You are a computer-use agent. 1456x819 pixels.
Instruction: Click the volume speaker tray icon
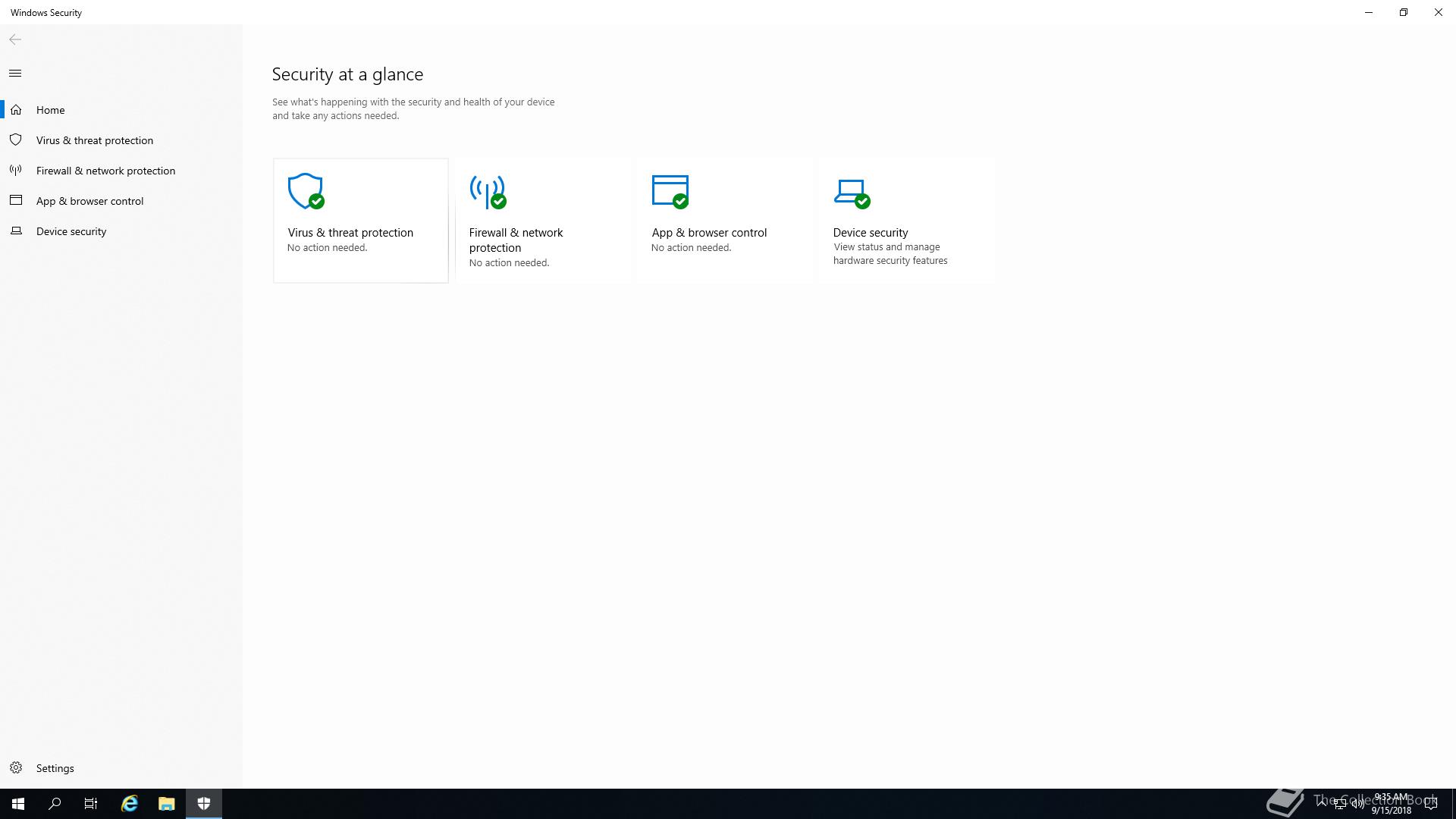[1357, 804]
